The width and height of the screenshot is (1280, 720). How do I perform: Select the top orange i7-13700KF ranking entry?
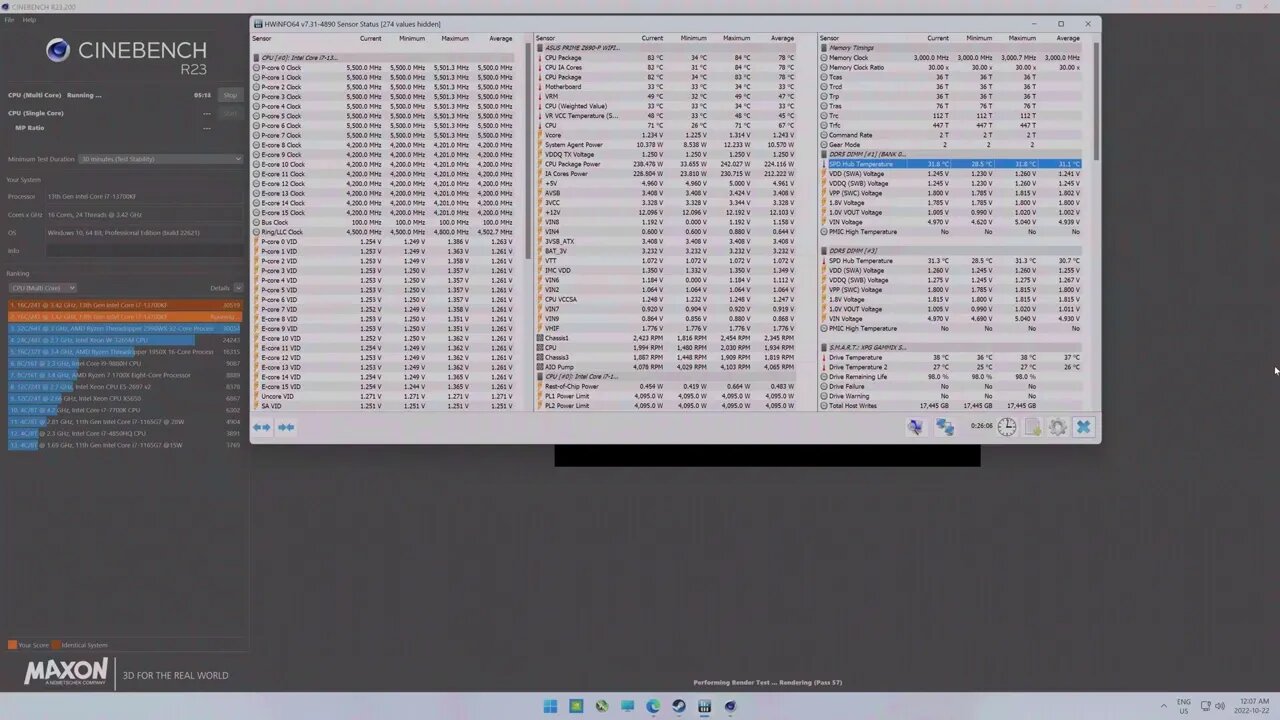(125, 305)
